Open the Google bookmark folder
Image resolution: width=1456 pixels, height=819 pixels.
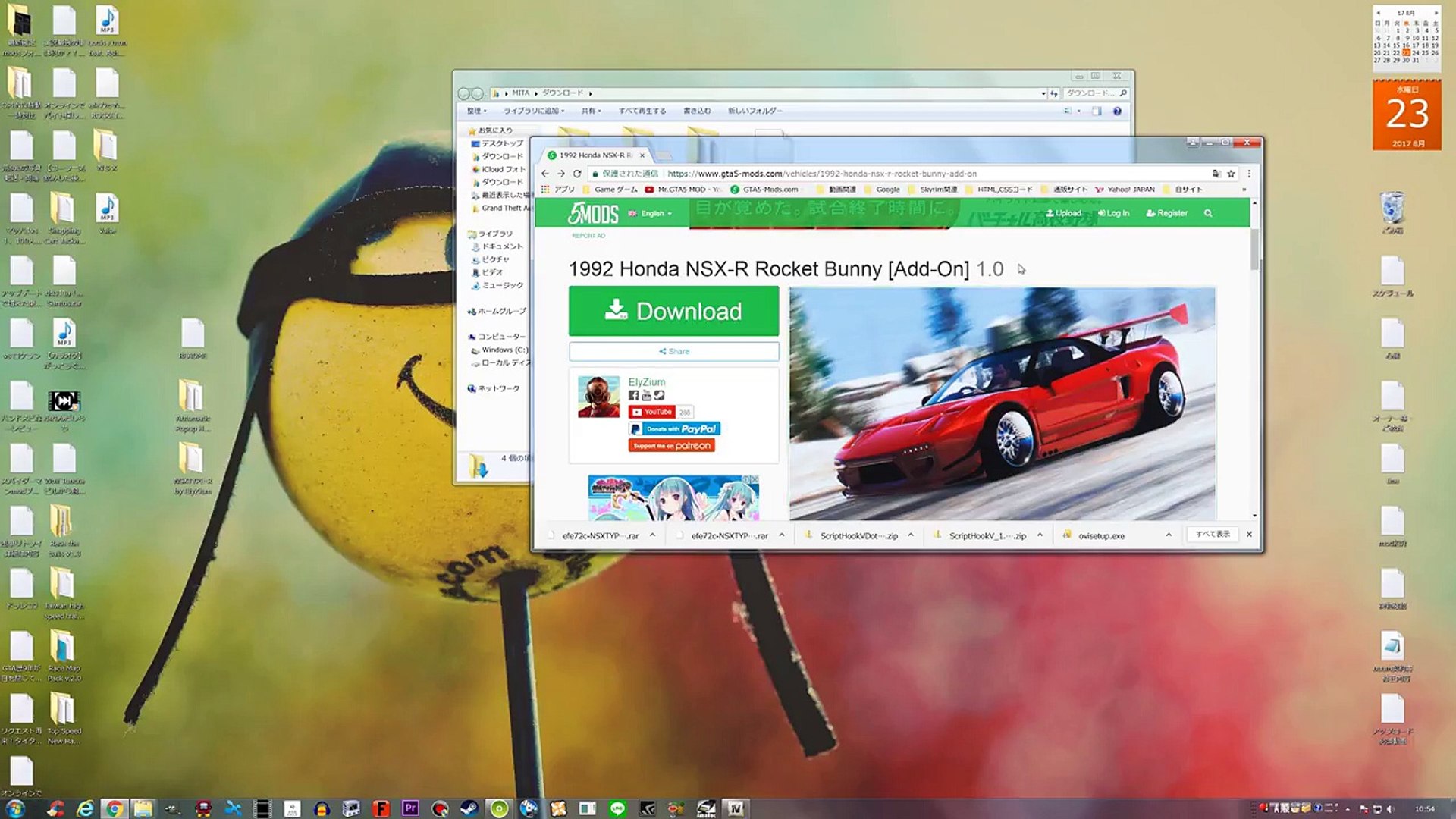pyautogui.click(x=882, y=190)
